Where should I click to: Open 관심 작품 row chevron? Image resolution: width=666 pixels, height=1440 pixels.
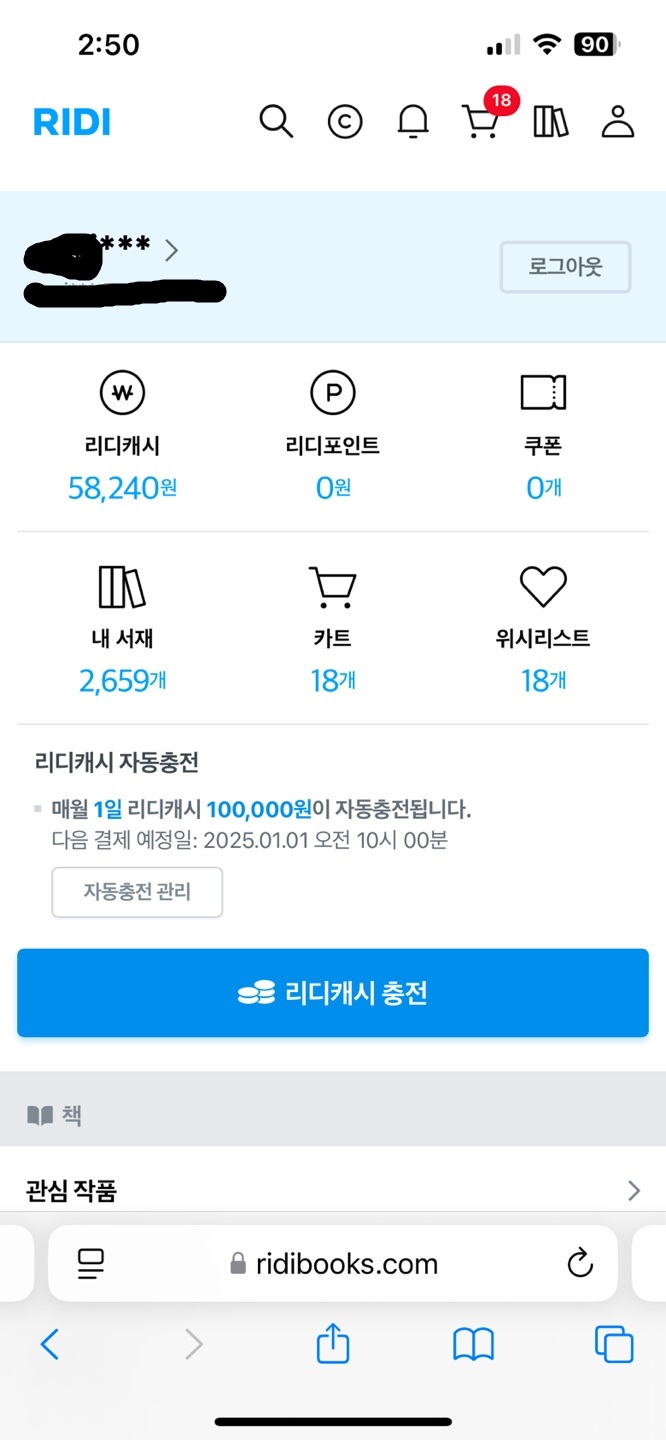[x=633, y=1190]
